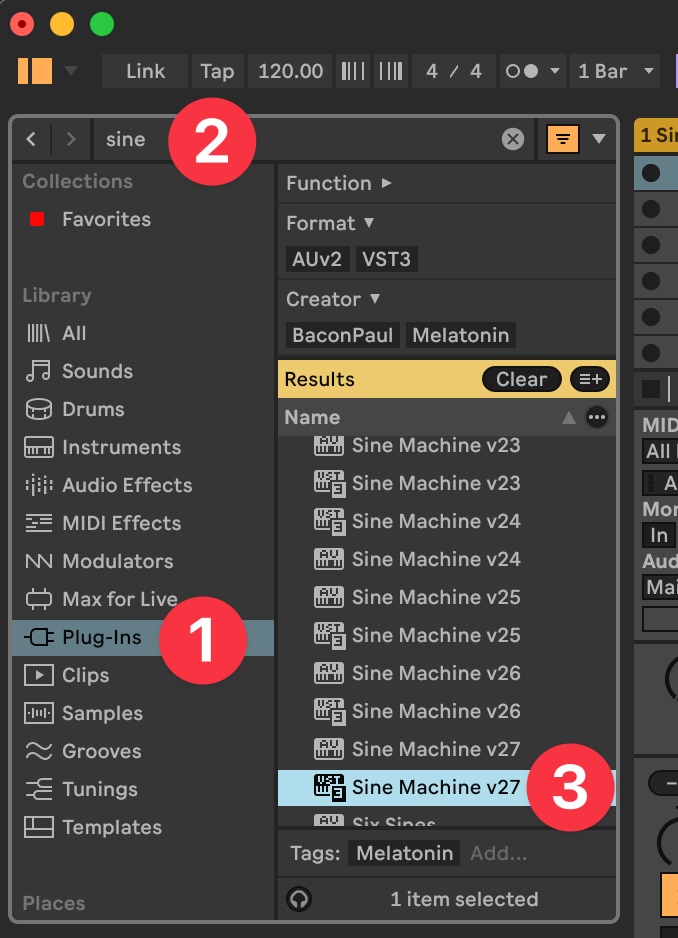678x938 pixels.
Task: Click Add... to add a tag
Action: (x=498, y=853)
